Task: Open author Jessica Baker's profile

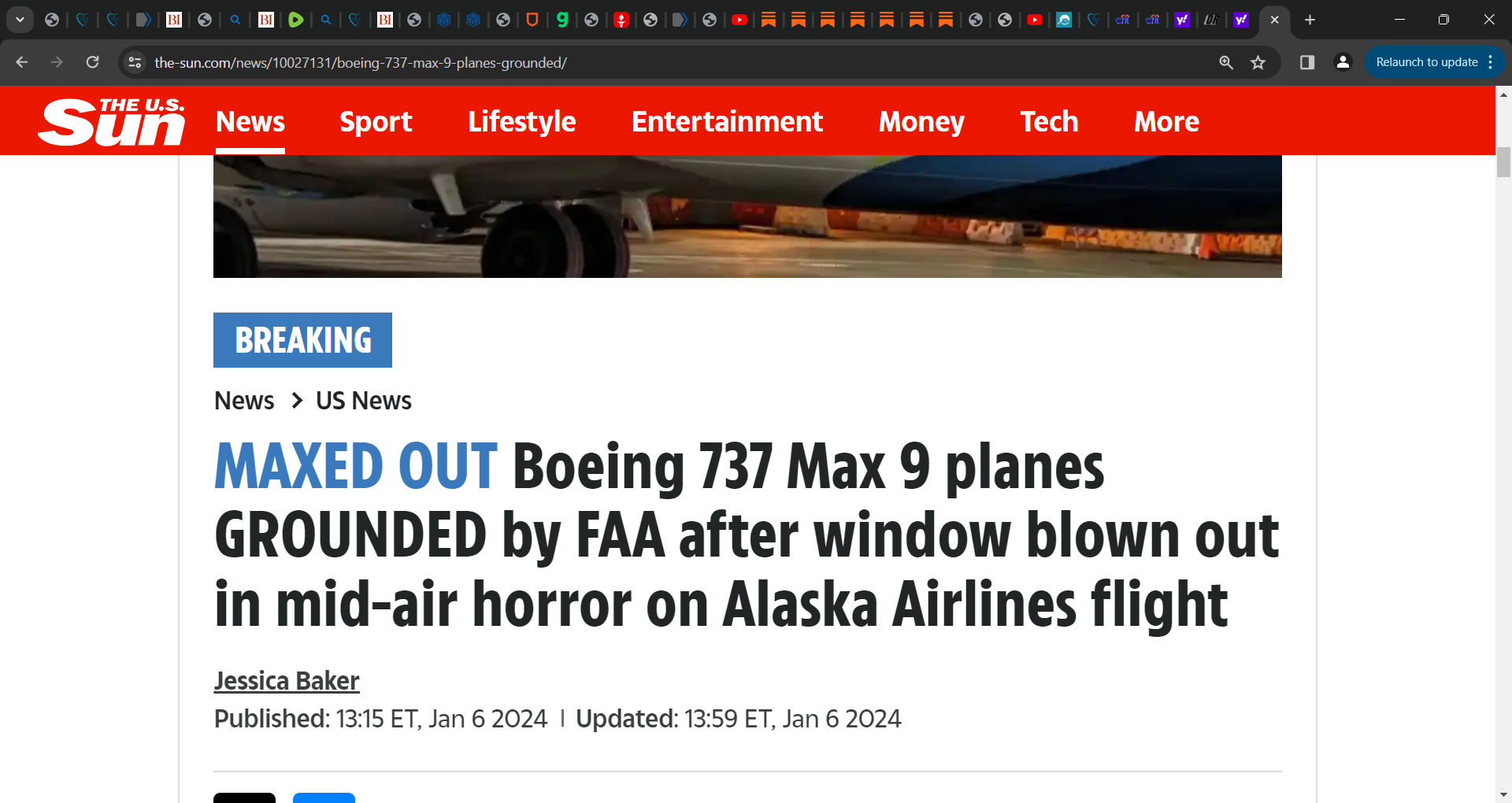Action: [x=286, y=680]
